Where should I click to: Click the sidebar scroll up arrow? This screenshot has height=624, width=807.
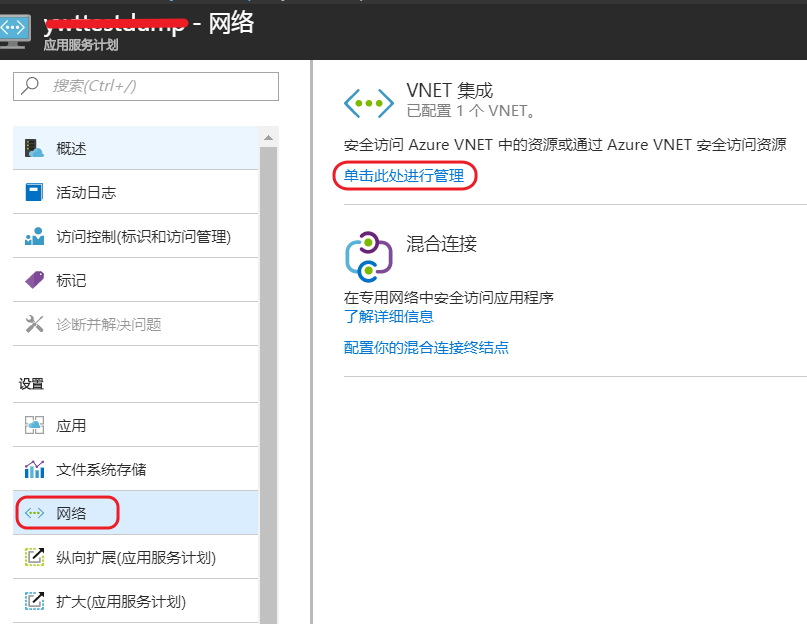[268, 137]
